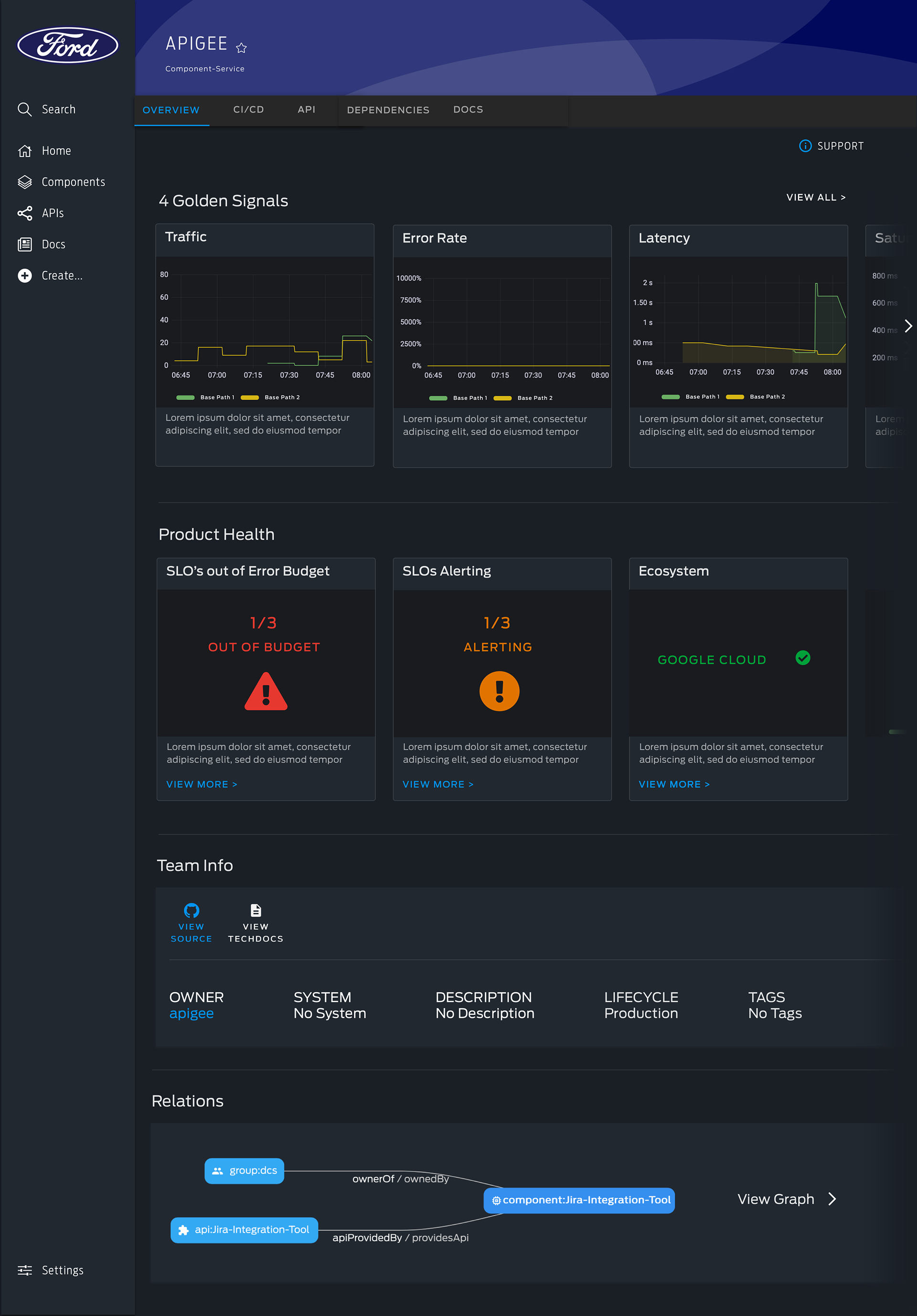Click the red warning triangle icon
The image size is (917, 1316).
pyautogui.click(x=266, y=691)
